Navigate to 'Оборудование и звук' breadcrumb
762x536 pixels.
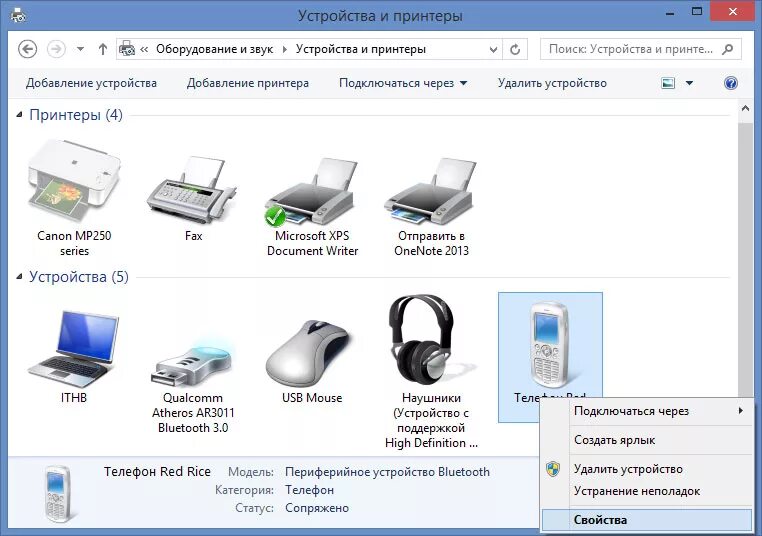pos(214,49)
